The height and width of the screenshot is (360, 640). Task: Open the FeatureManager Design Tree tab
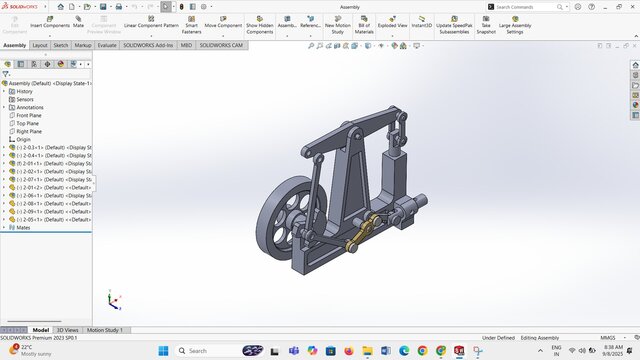coord(7,64)
